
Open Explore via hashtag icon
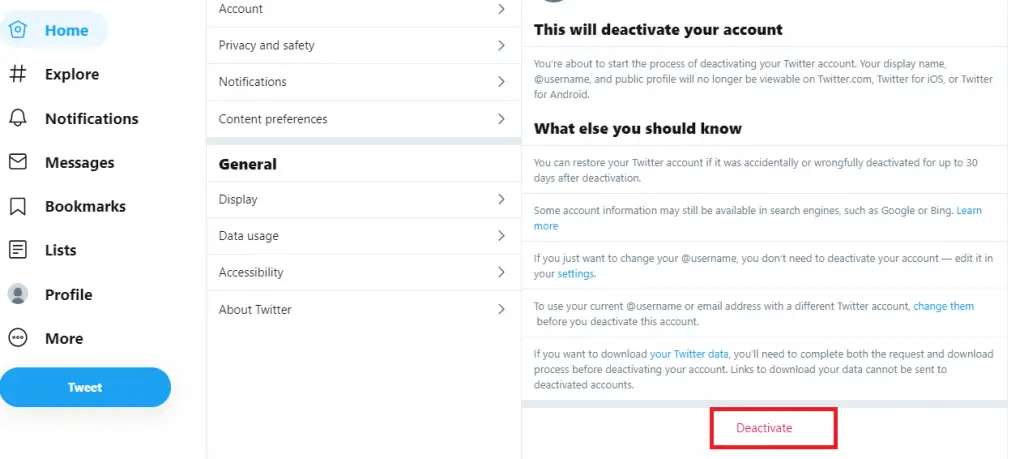tap(18, 74)
